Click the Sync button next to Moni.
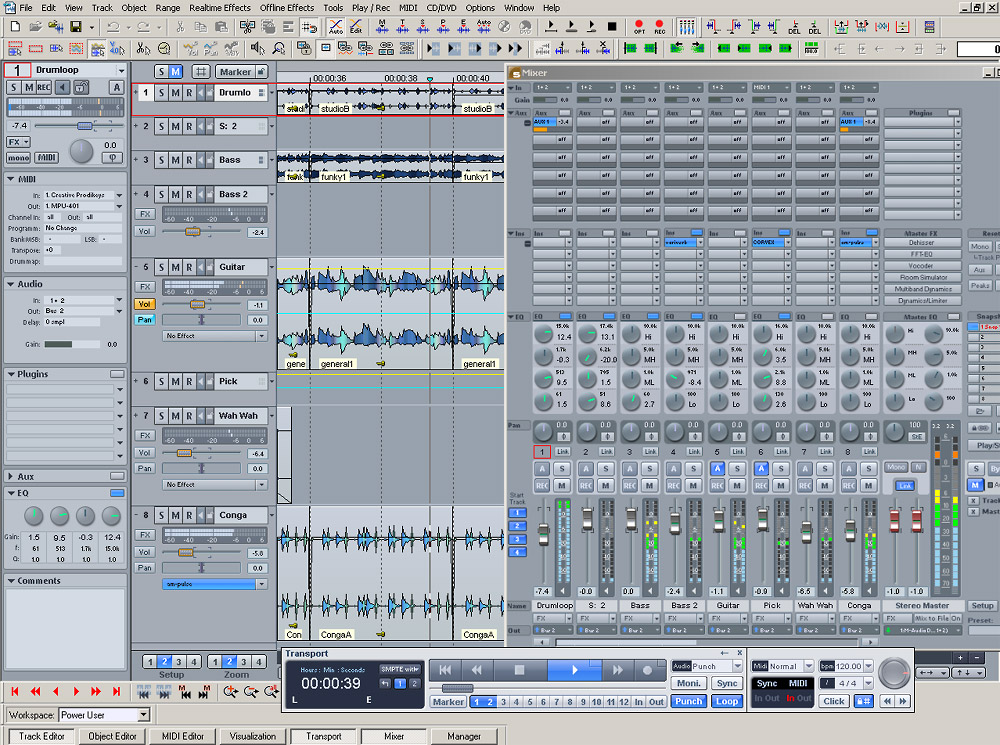Image resolution: width=1000 pixels, height=745 pixels. point(726,683)
